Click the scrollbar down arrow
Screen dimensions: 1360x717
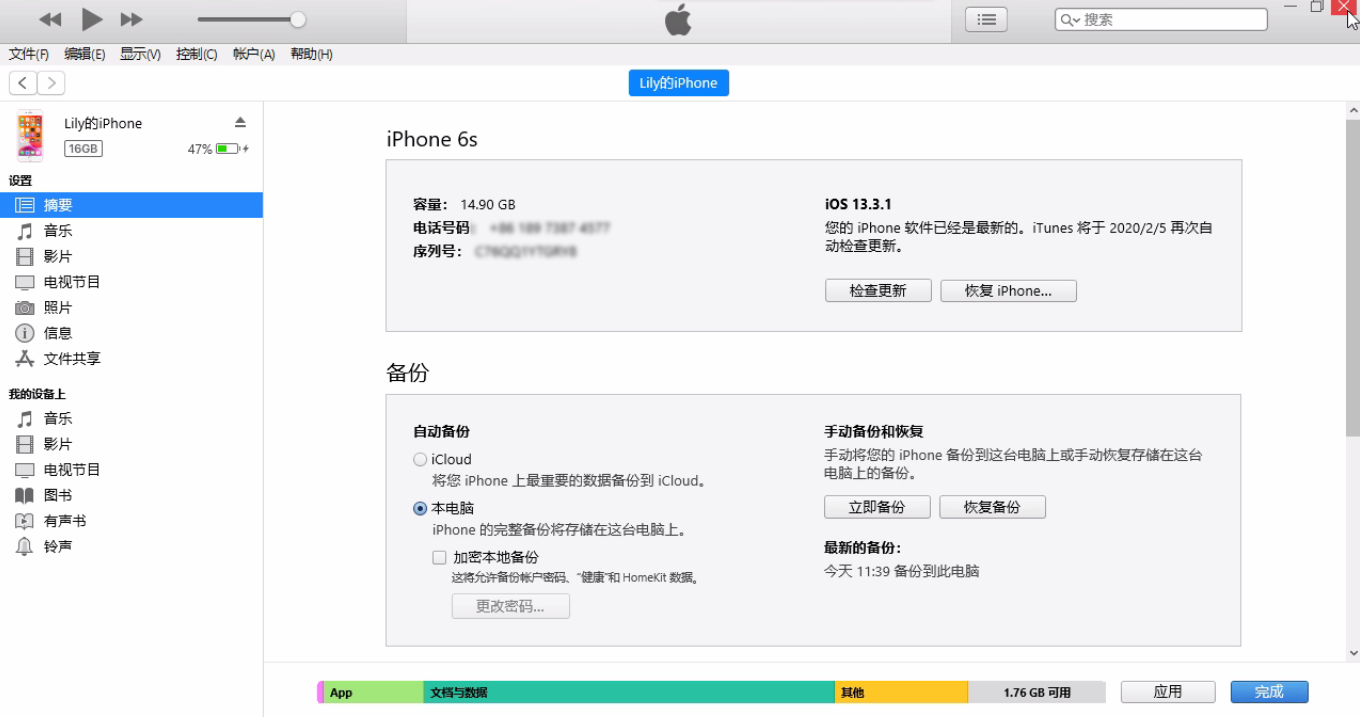(1352, 653)
